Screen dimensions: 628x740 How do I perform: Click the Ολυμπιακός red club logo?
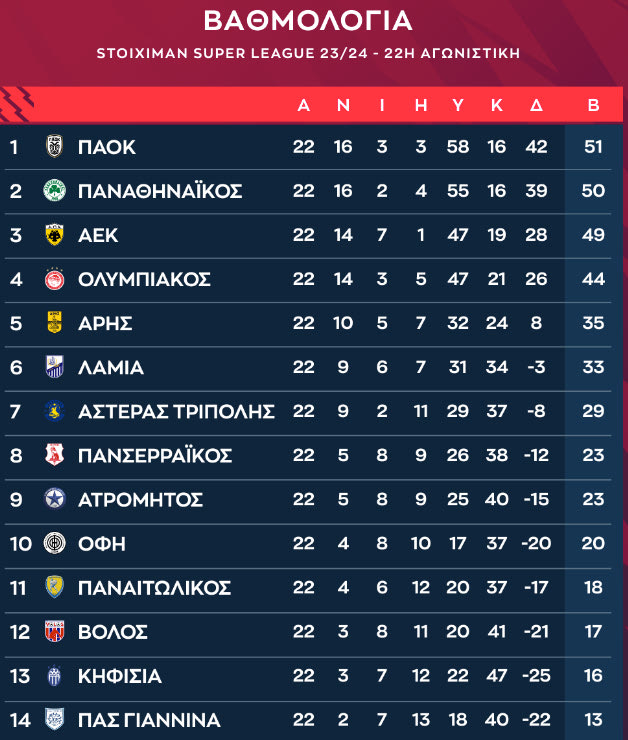(x=55, y=279)
